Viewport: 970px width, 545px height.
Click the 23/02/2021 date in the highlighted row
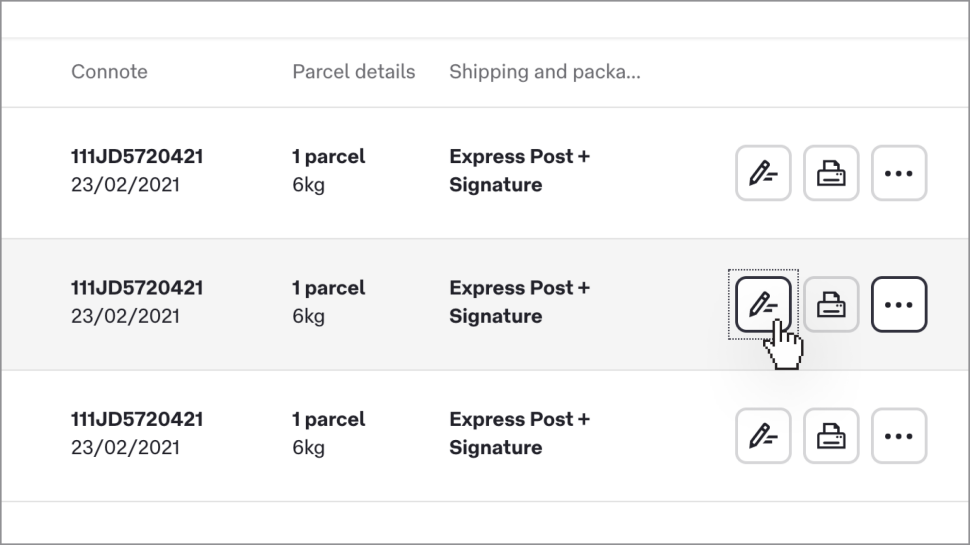tap(125, 316)
